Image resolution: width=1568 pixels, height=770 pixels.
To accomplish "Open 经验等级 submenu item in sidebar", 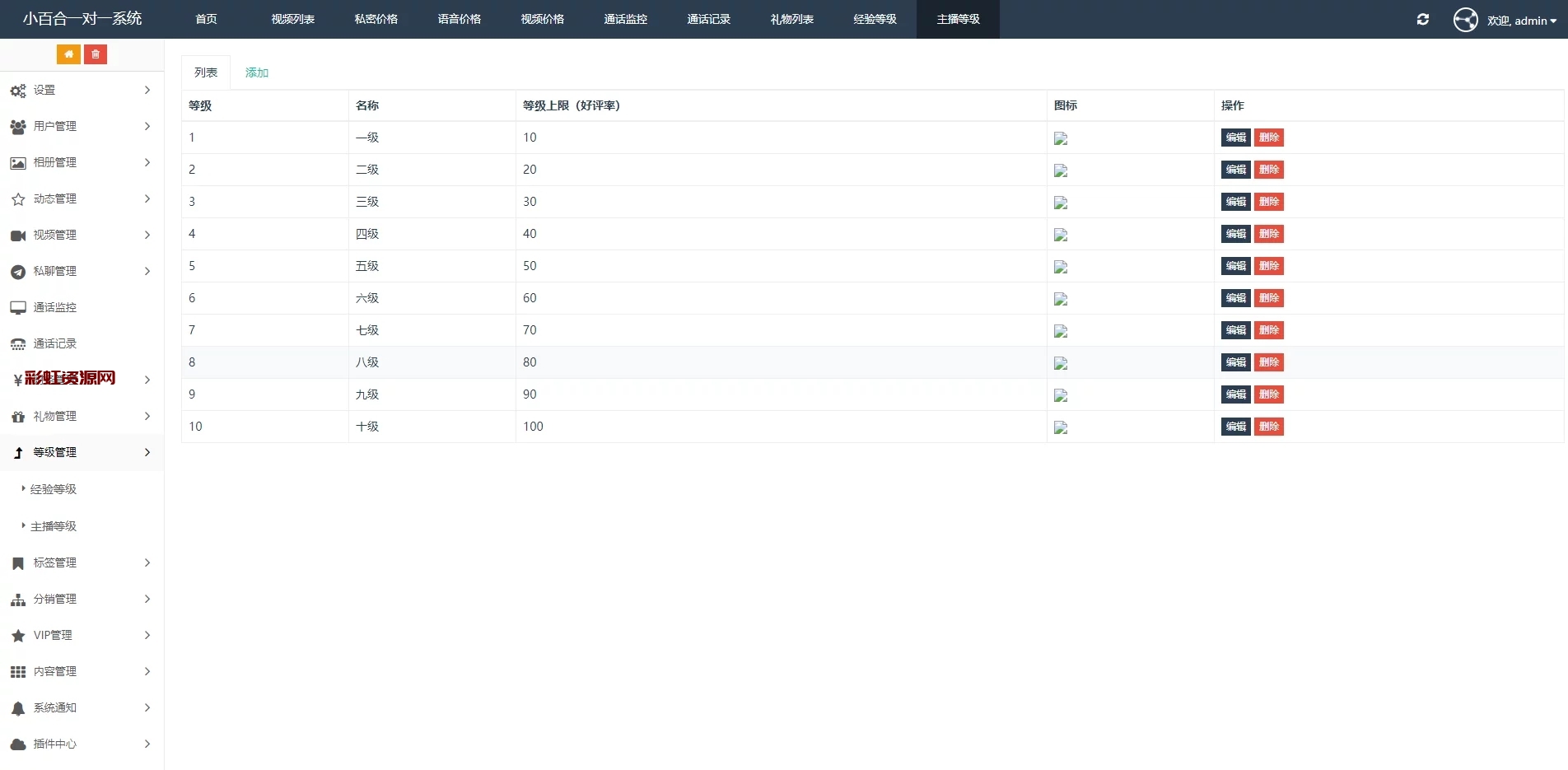I will 54,489.
